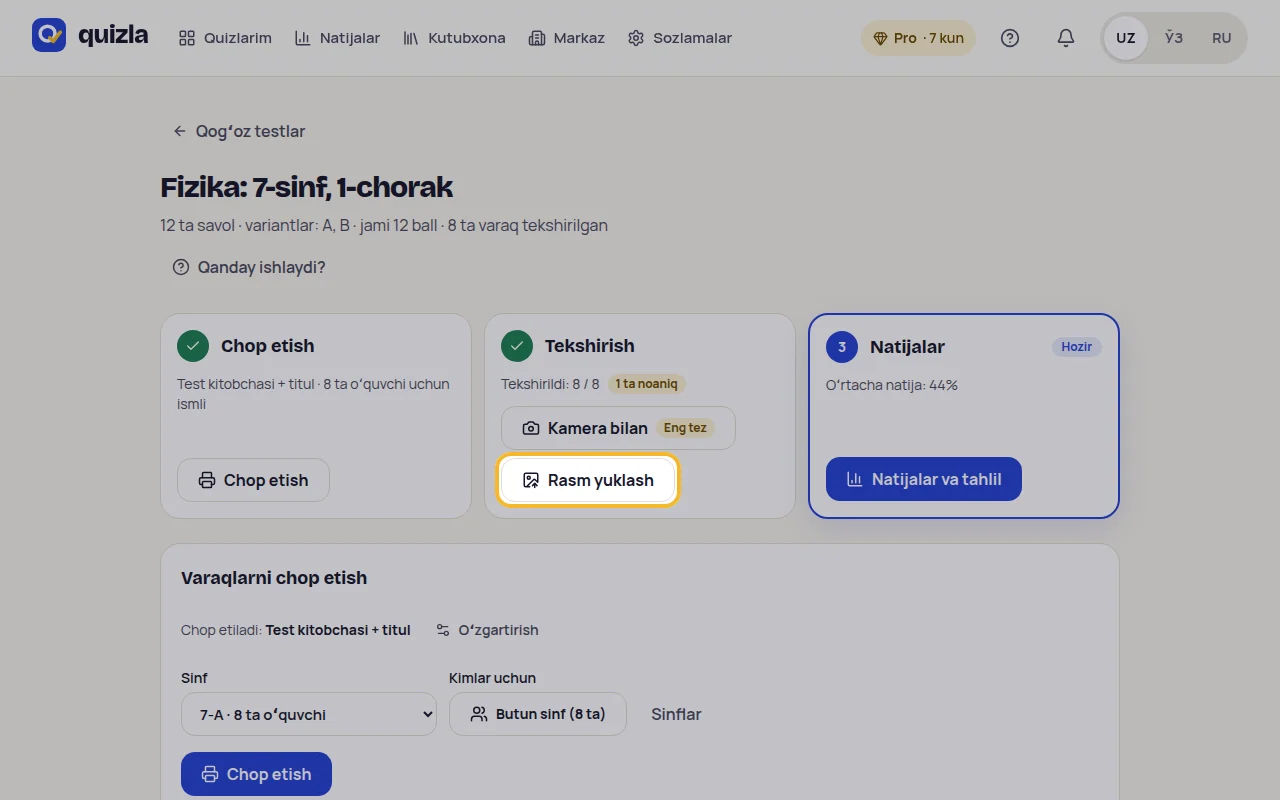
Task: Open Natijalar va tahlil button
Action: (x=924, y=479)
